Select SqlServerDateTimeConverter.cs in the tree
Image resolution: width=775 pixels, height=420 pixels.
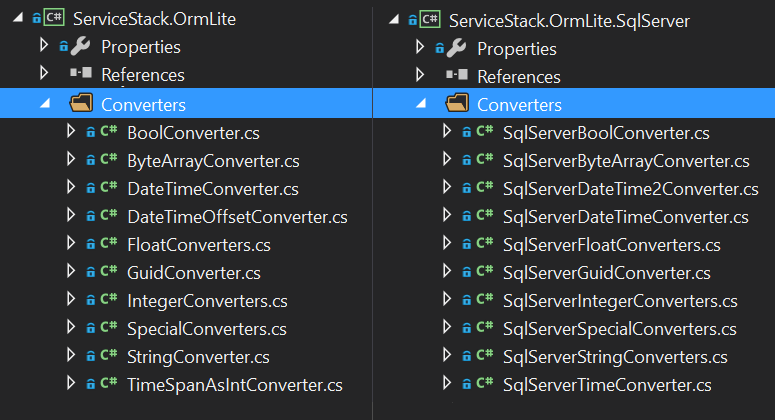[625, 217]
